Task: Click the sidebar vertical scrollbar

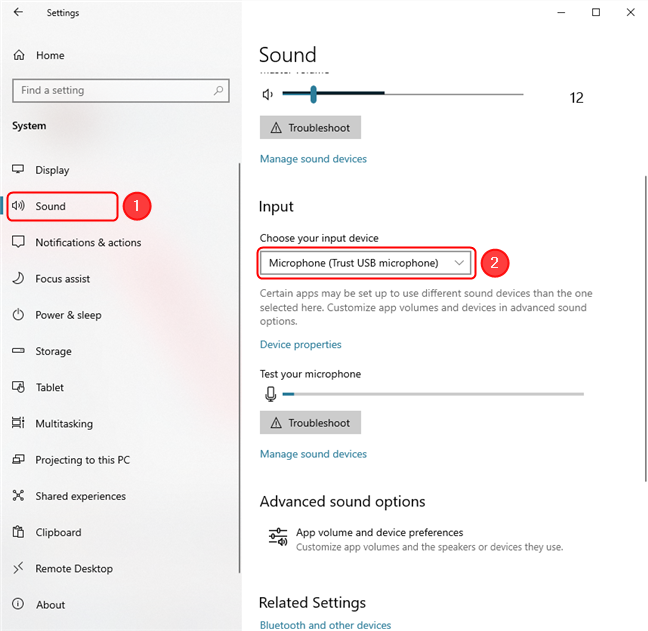Action: pos(239,368)
